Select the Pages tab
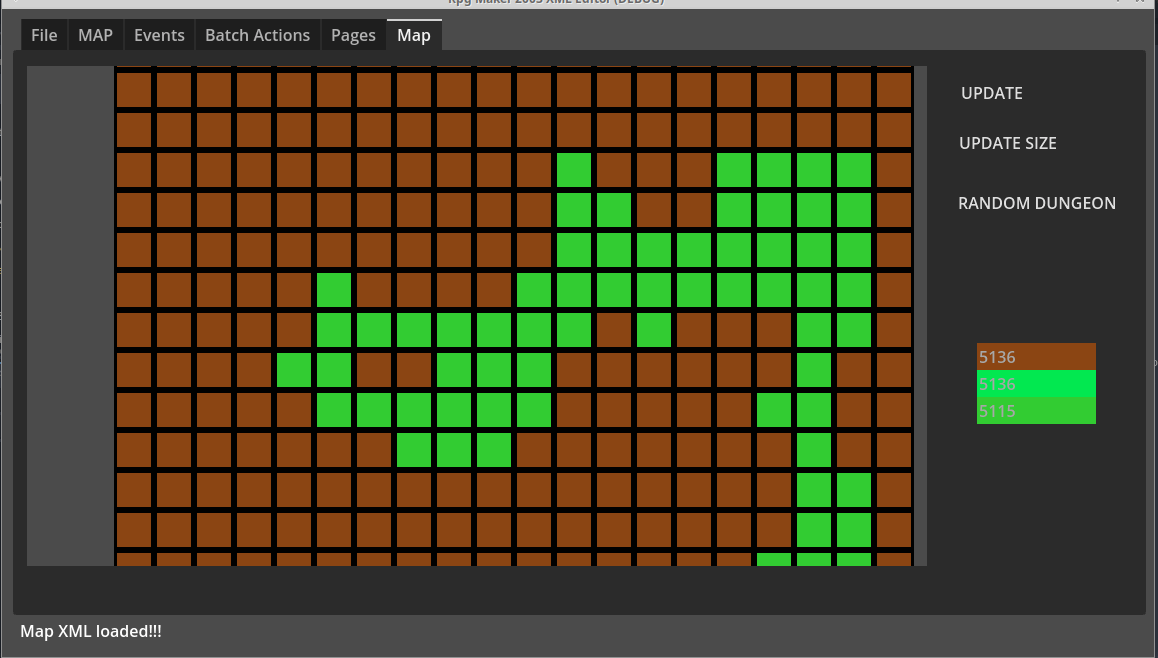The image size is (1158, 658). click(353, 35)
